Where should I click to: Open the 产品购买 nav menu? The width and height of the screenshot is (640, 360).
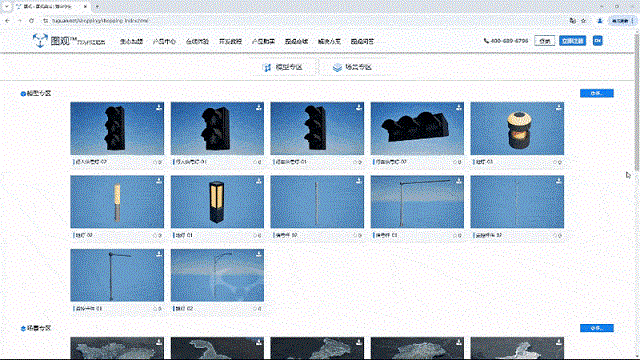click(263, 41)
